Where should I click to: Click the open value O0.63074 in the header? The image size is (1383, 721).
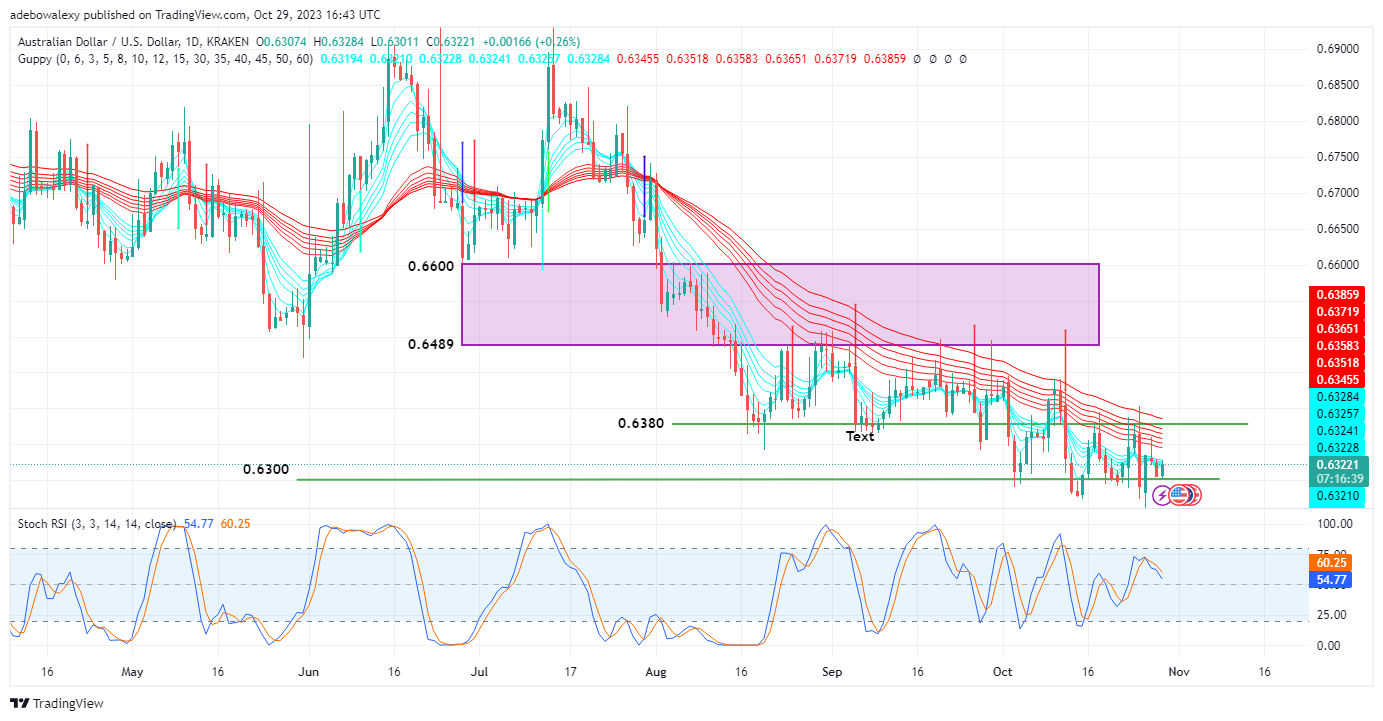282,42
